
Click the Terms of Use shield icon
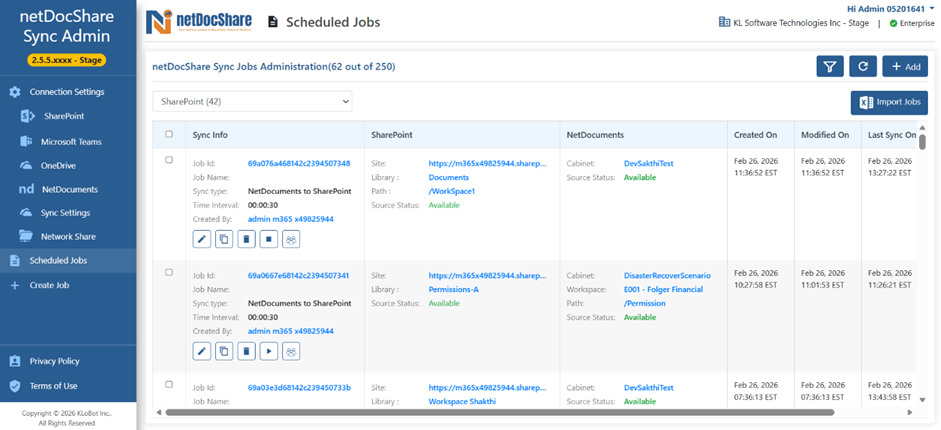(x=15, y=386)
